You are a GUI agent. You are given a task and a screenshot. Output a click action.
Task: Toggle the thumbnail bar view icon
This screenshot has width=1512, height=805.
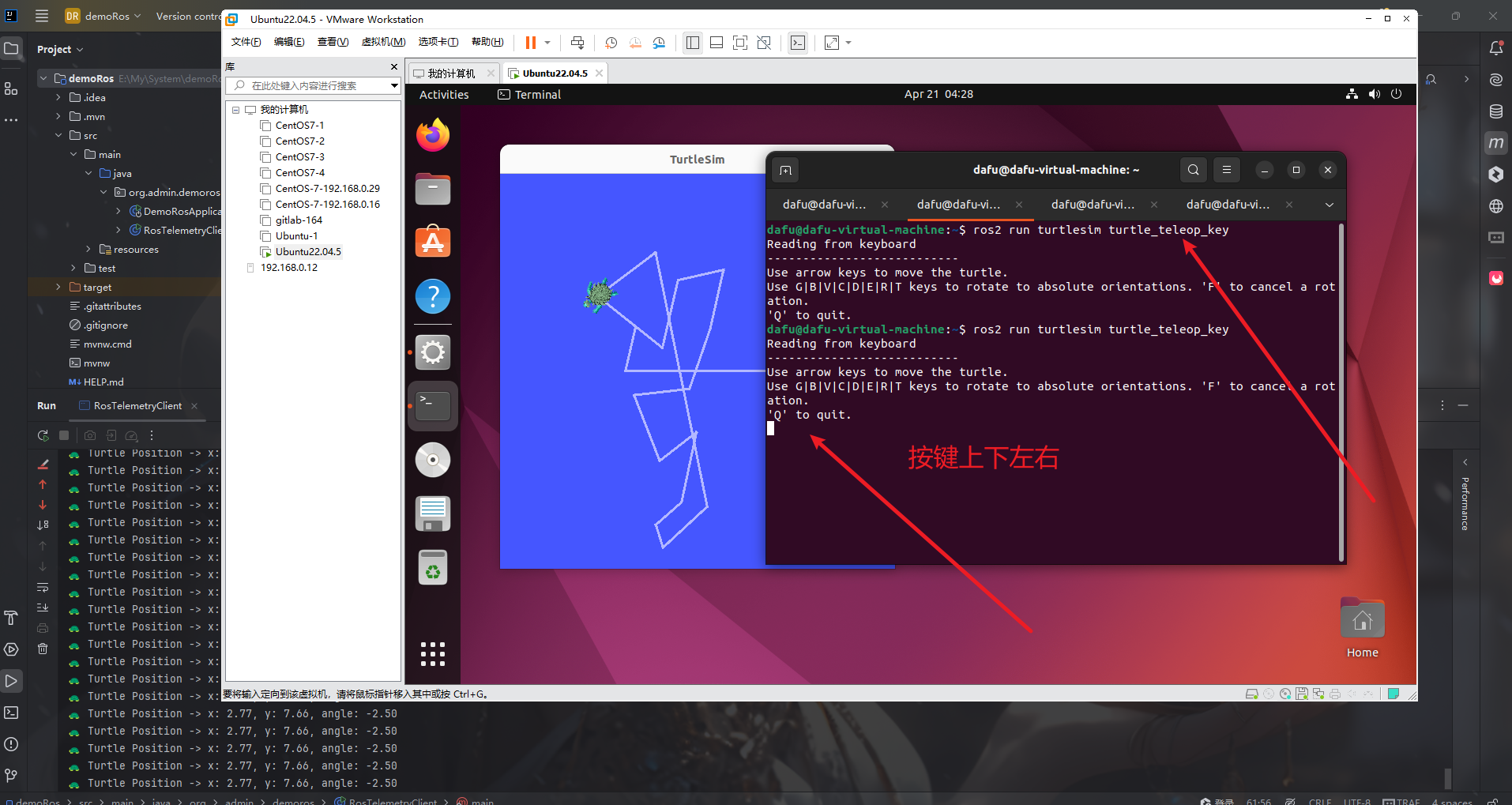coord(717,43)
